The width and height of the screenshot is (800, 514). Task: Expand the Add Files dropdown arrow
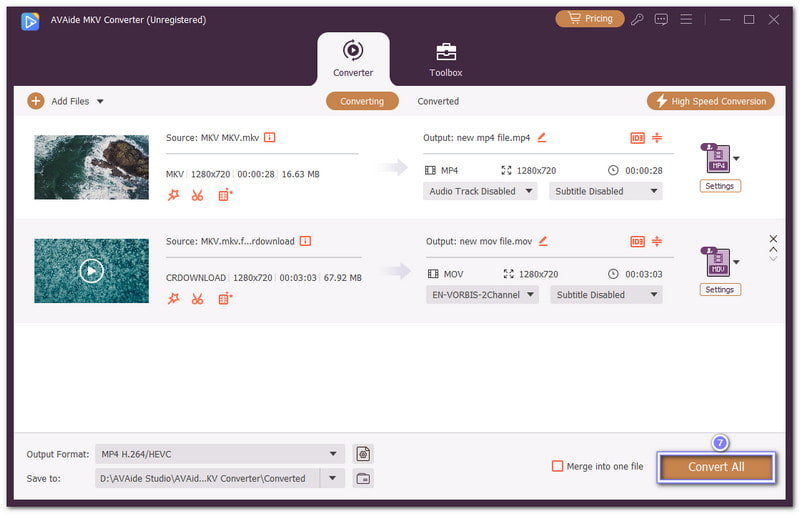100,101
